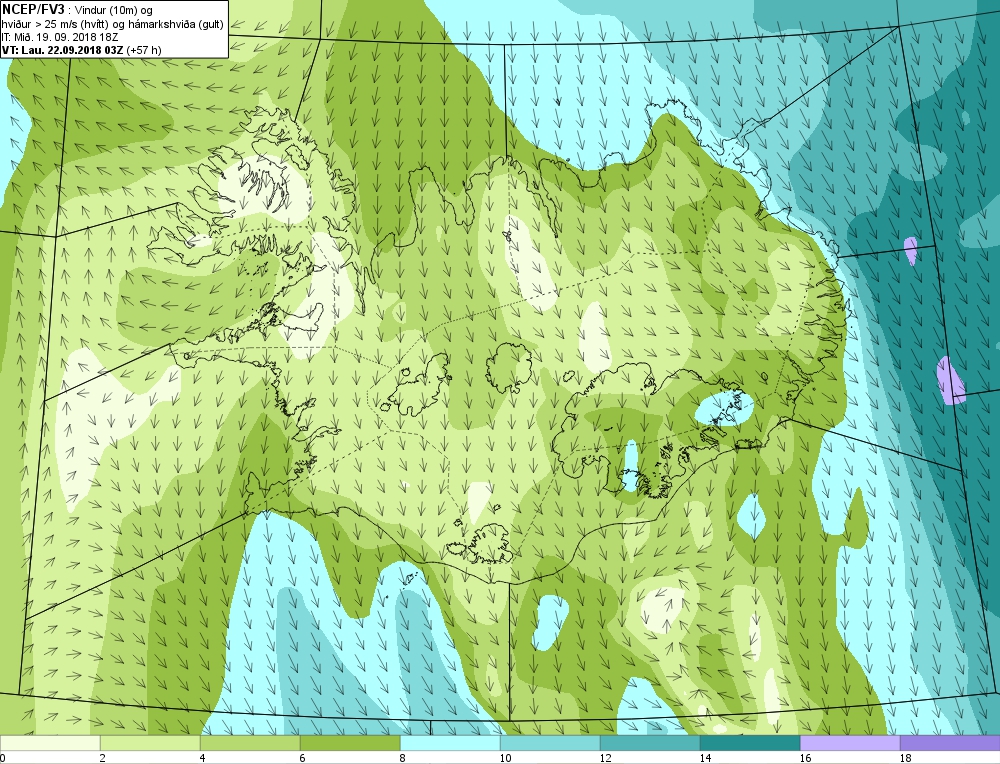Click the legend value label '4'
This screenshot has width=1000, height=764.
tap(202, 758)
